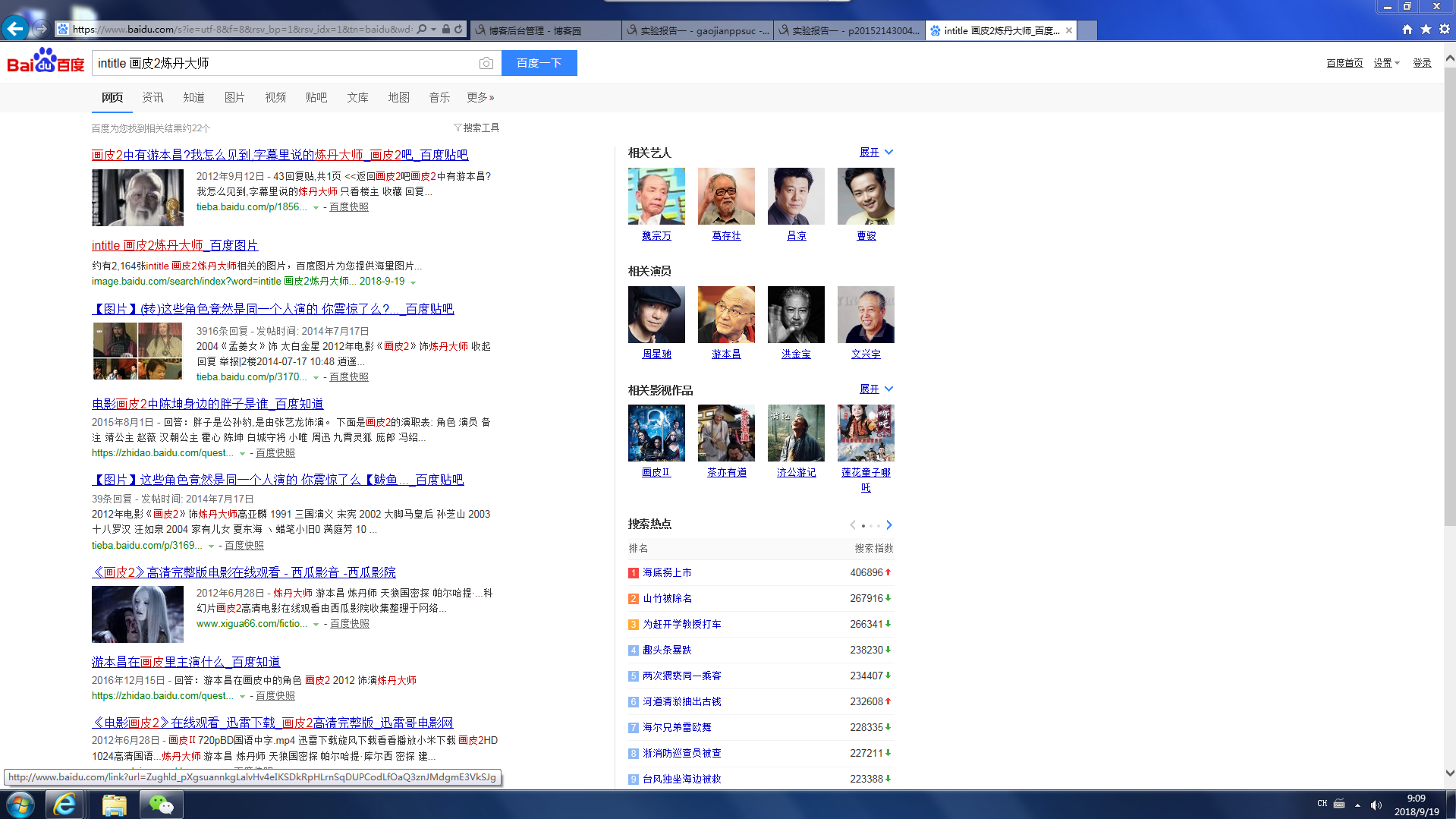Open File Explorer from taskbar
This screenshot has height=819, width=1456.
(114, 805)
